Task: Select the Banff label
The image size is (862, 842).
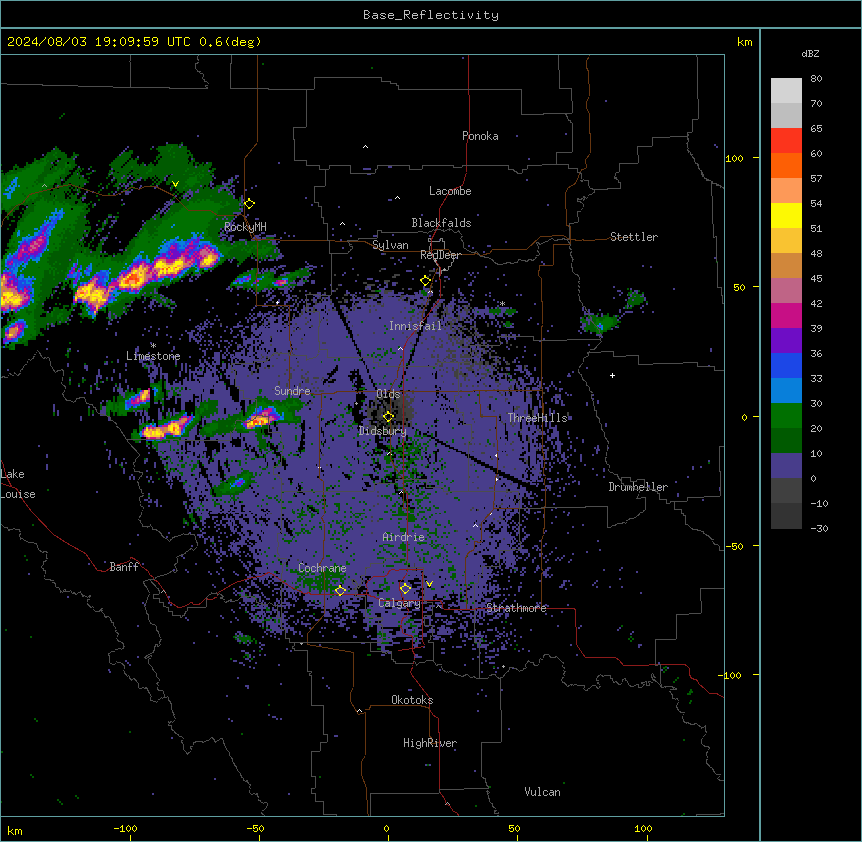Action: click(x=124, y=567)
